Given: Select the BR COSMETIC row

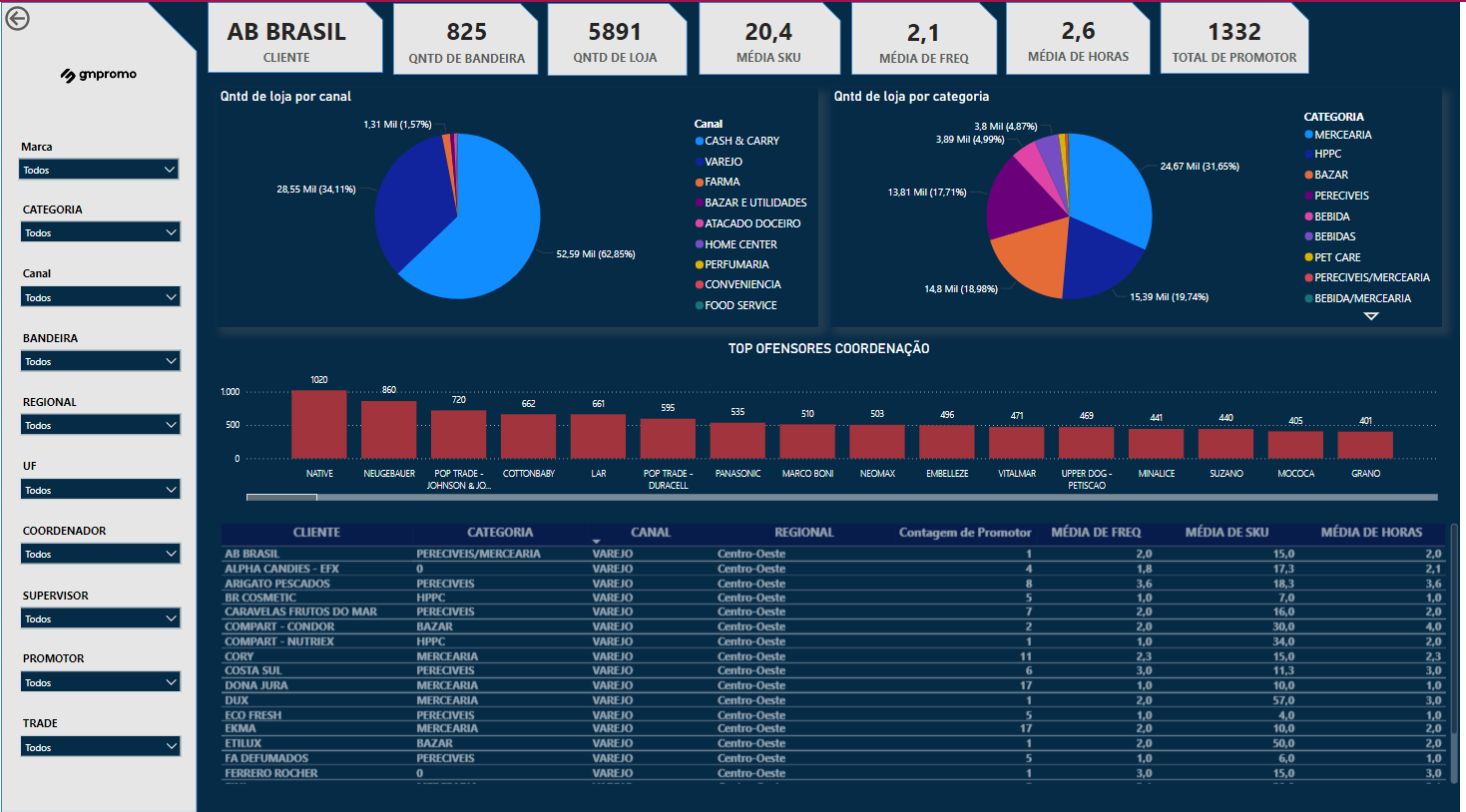Looking at the screenshot, I should point(833,598).
